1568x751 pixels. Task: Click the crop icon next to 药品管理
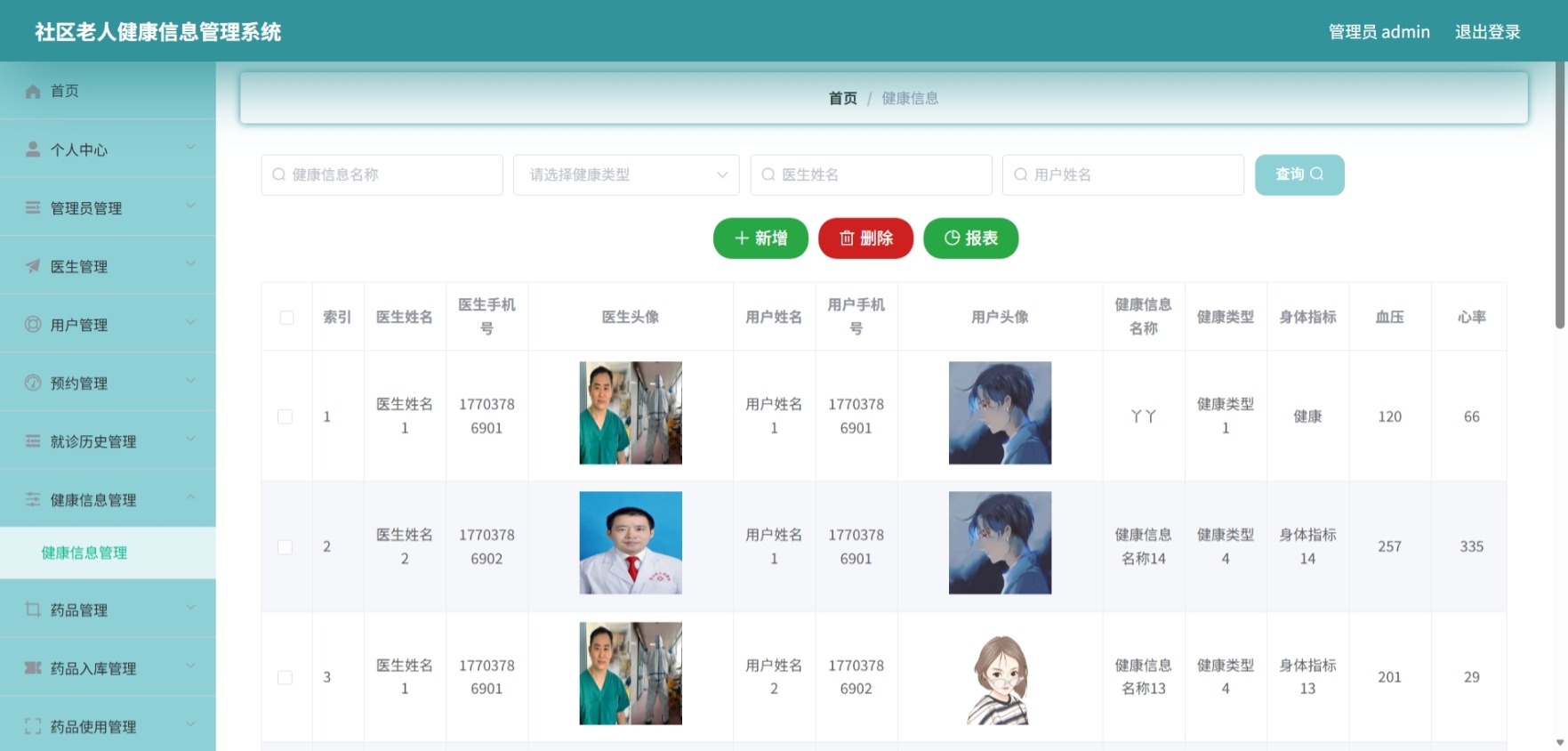click(33, 610)
